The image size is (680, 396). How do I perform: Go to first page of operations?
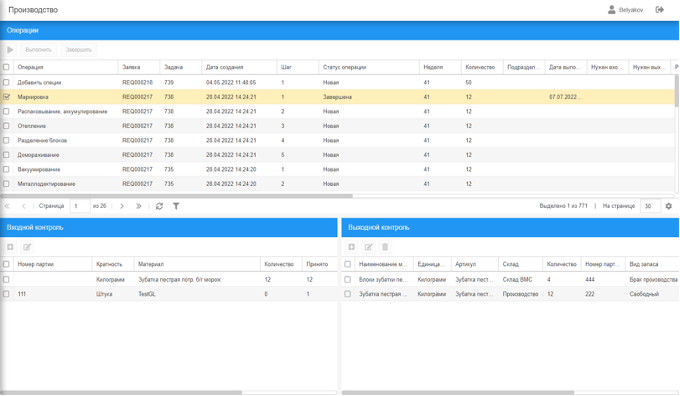7,206
